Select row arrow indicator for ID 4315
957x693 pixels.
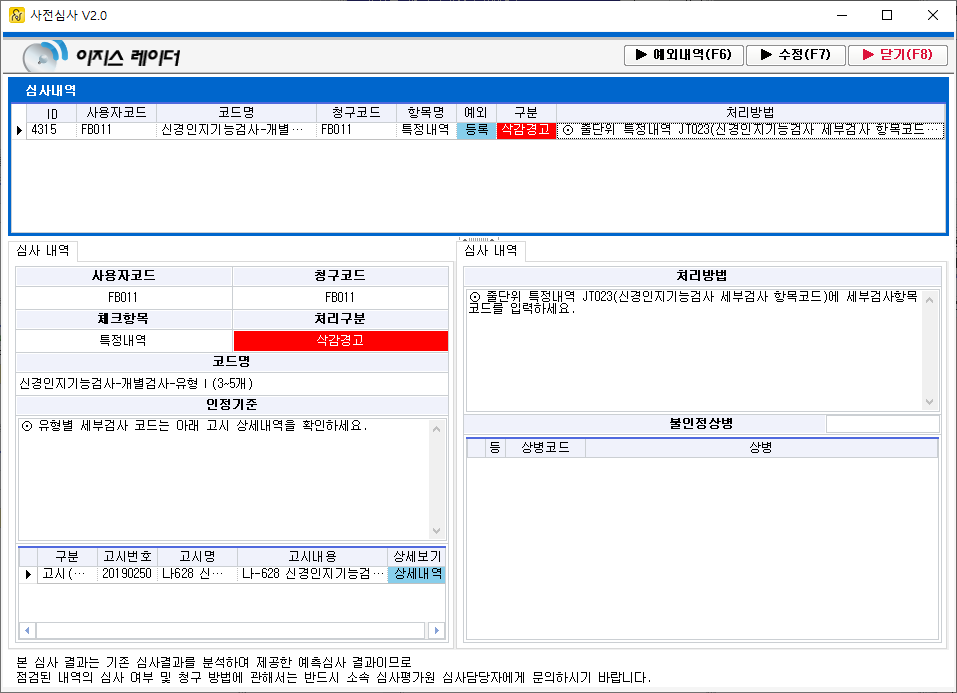point(19,130)
